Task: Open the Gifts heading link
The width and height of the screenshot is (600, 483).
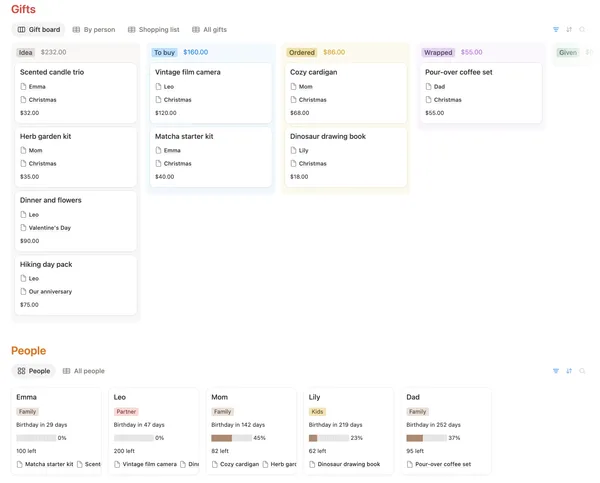Action: (x=23, y=9)
